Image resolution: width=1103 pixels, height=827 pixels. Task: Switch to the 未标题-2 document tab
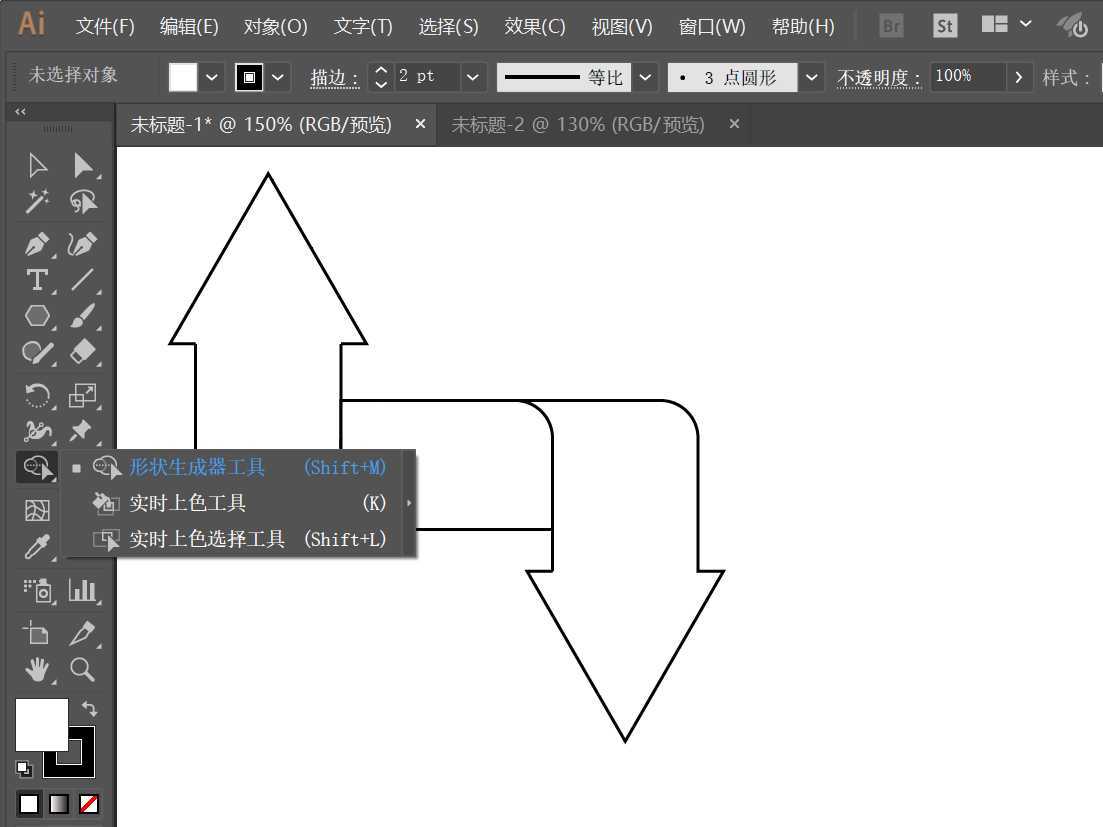pos(578,125)
